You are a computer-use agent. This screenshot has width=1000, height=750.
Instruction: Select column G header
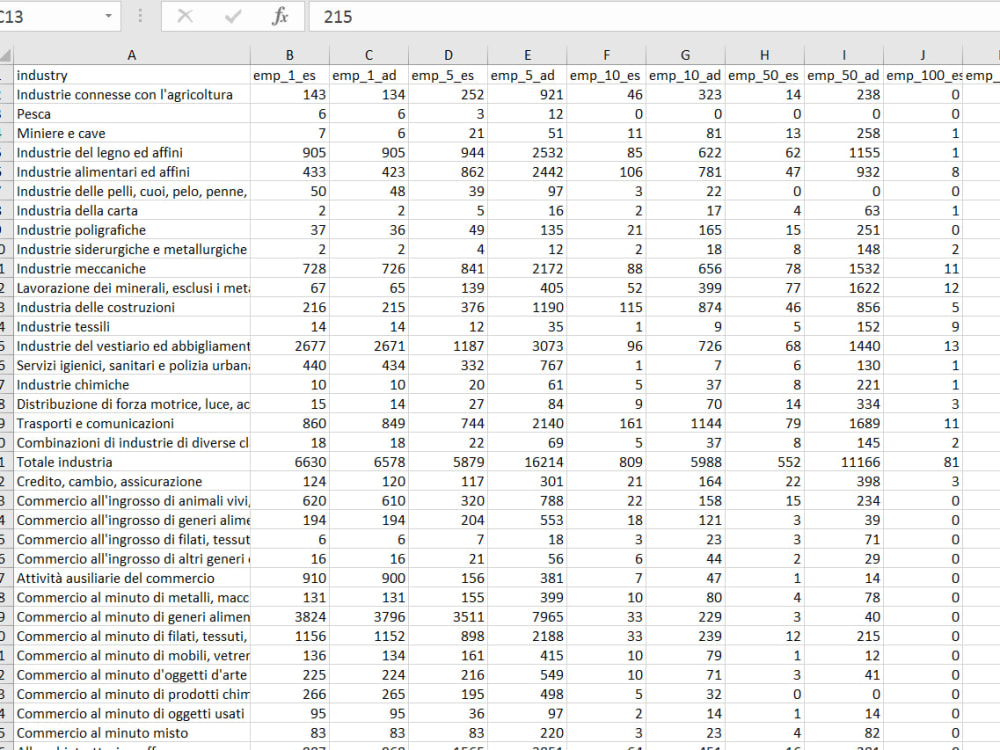click(x=685, y=55)
